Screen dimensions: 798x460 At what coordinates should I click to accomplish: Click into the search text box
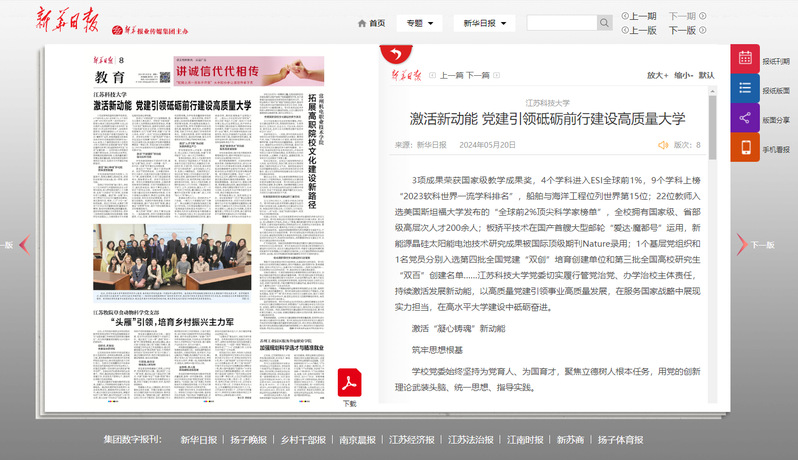pyautogui.click(x=561, y=23)
